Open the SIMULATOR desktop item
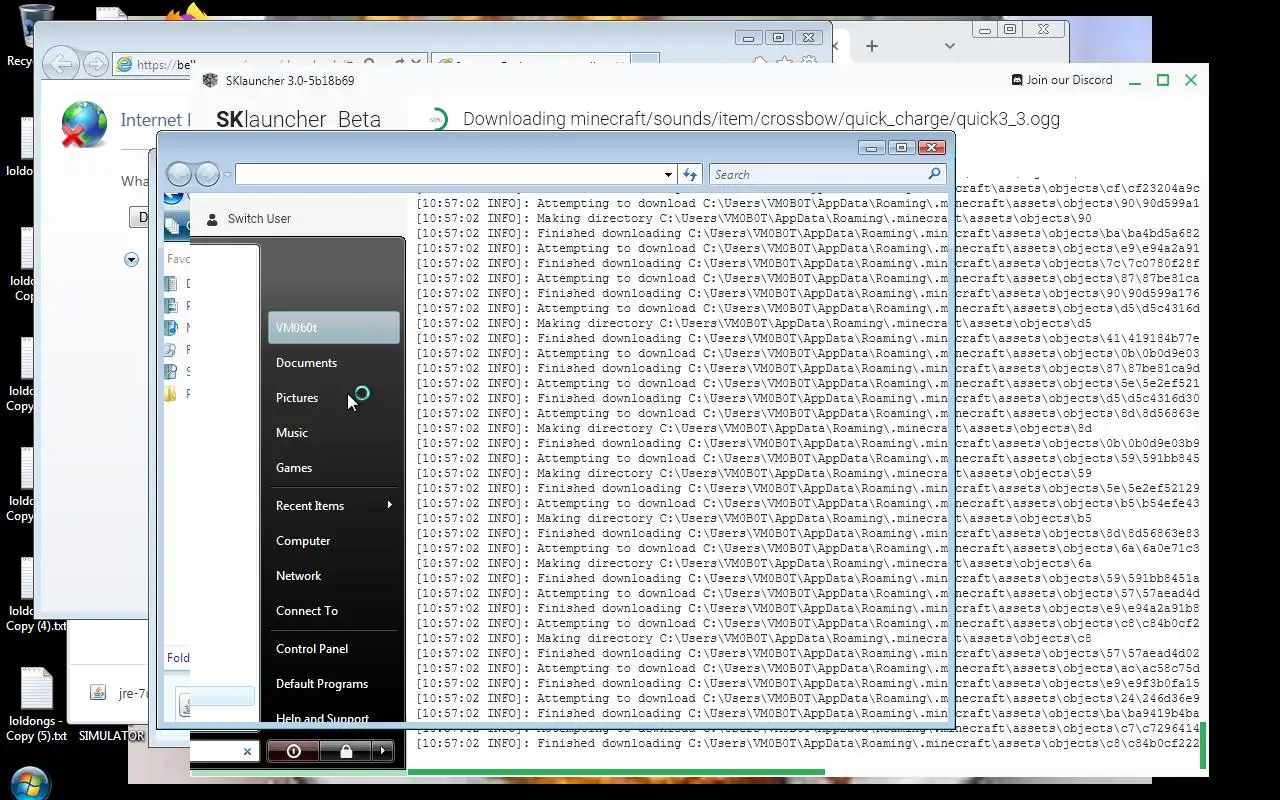Image resolution: width=1280 pixels, height=800 pixels. pyautogui.click(x=111, y=736)
